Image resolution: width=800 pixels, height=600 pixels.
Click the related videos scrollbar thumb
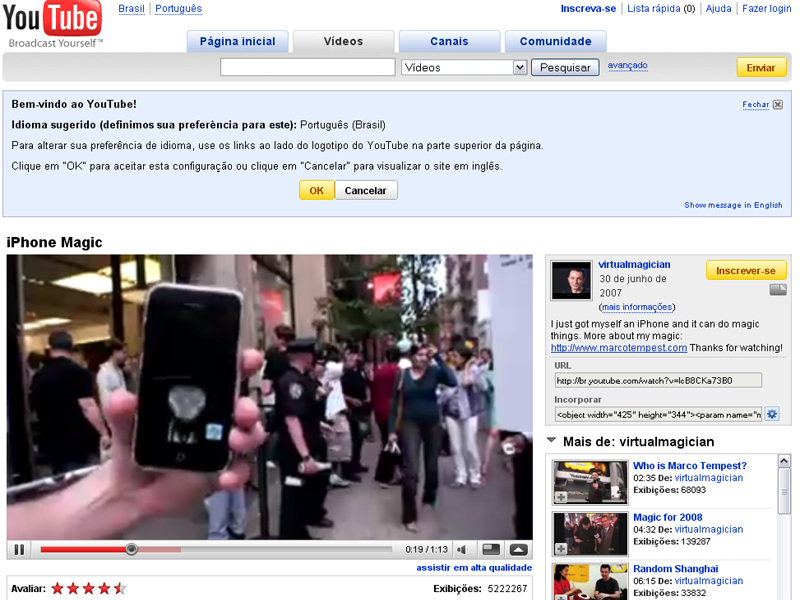click(784, 491)
